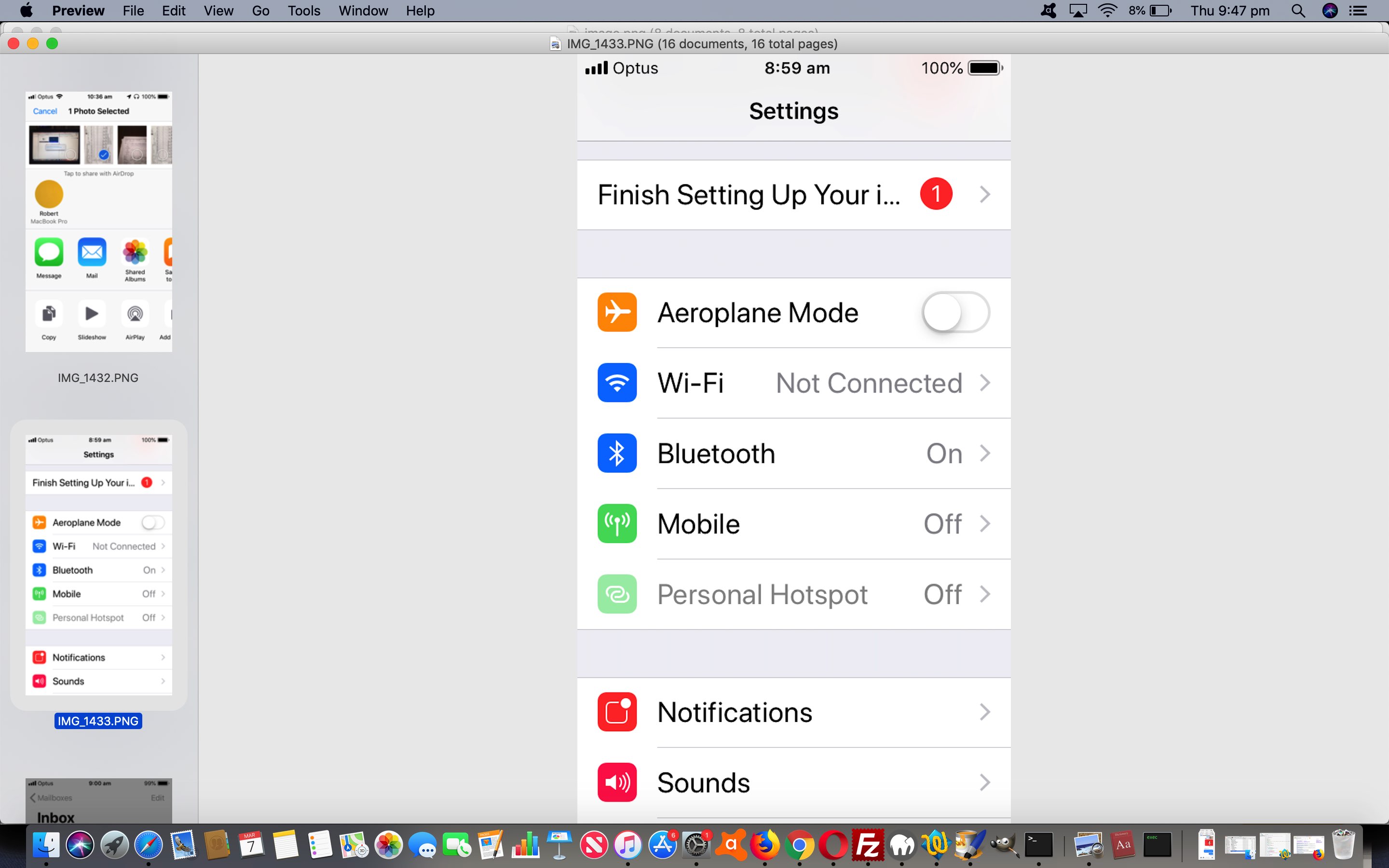Toggle Aeroplane Mode switch
The height and width of the screenshot is (868, 1389).
tap(954, 312)
